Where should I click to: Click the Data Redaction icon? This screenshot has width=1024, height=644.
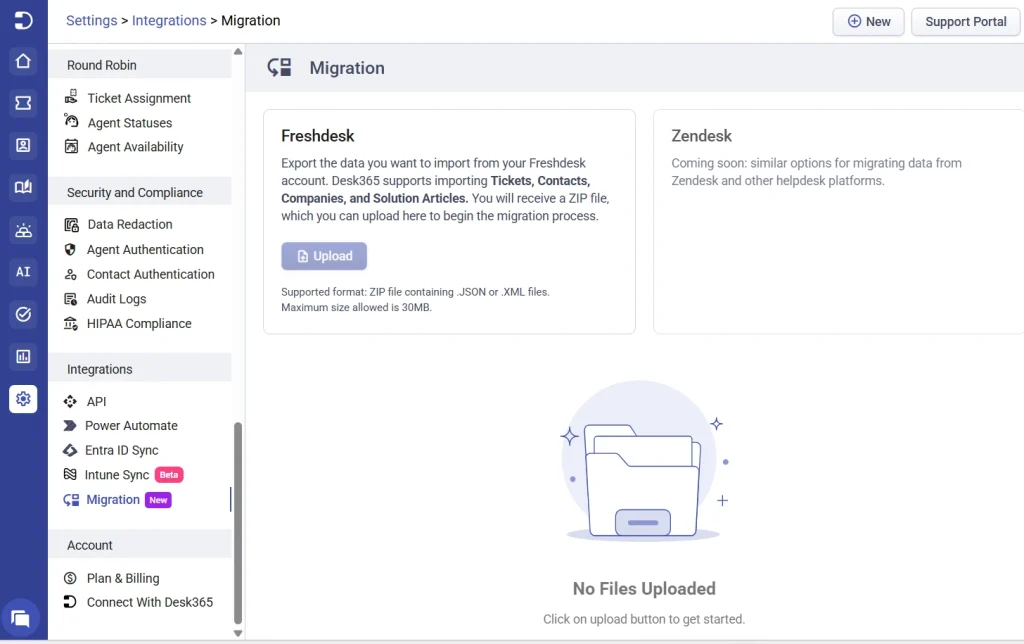tap(71, 225)
